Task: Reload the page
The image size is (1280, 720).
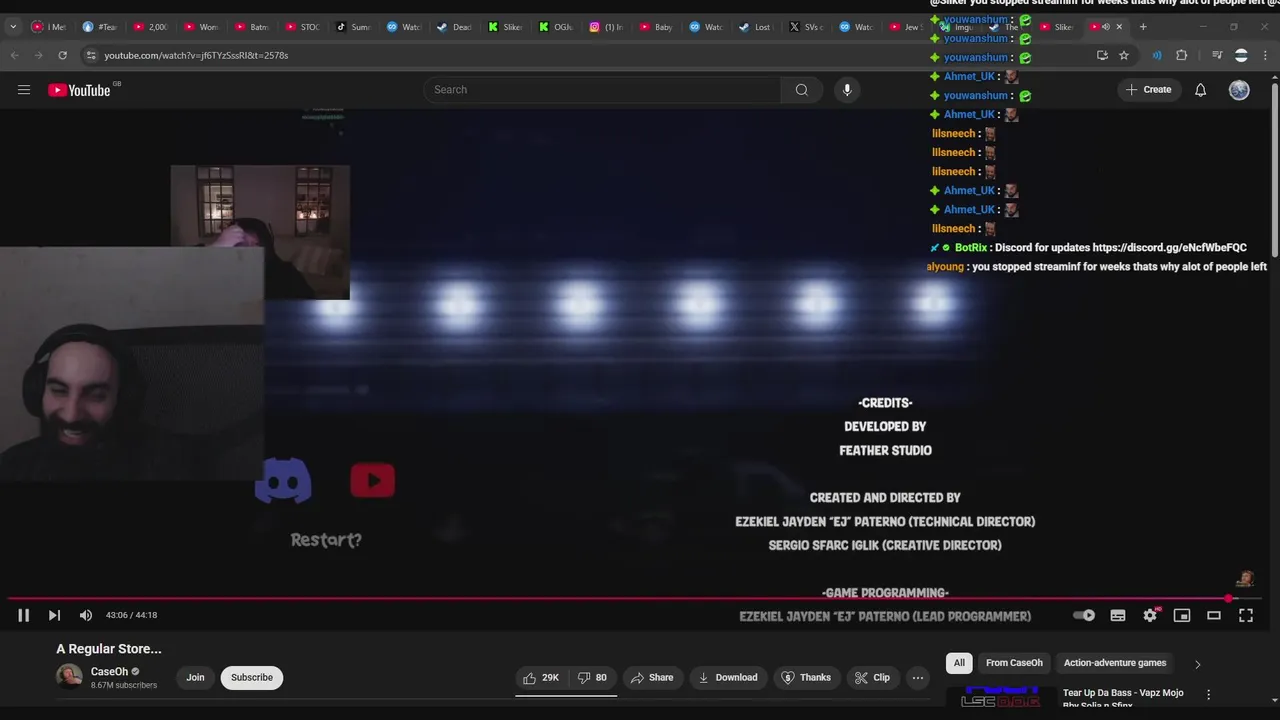Action: (62, 55)
